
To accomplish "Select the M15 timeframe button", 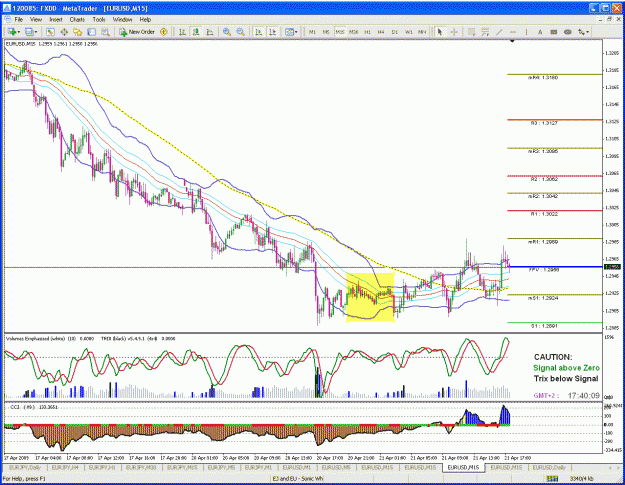I will click(340, 32).
